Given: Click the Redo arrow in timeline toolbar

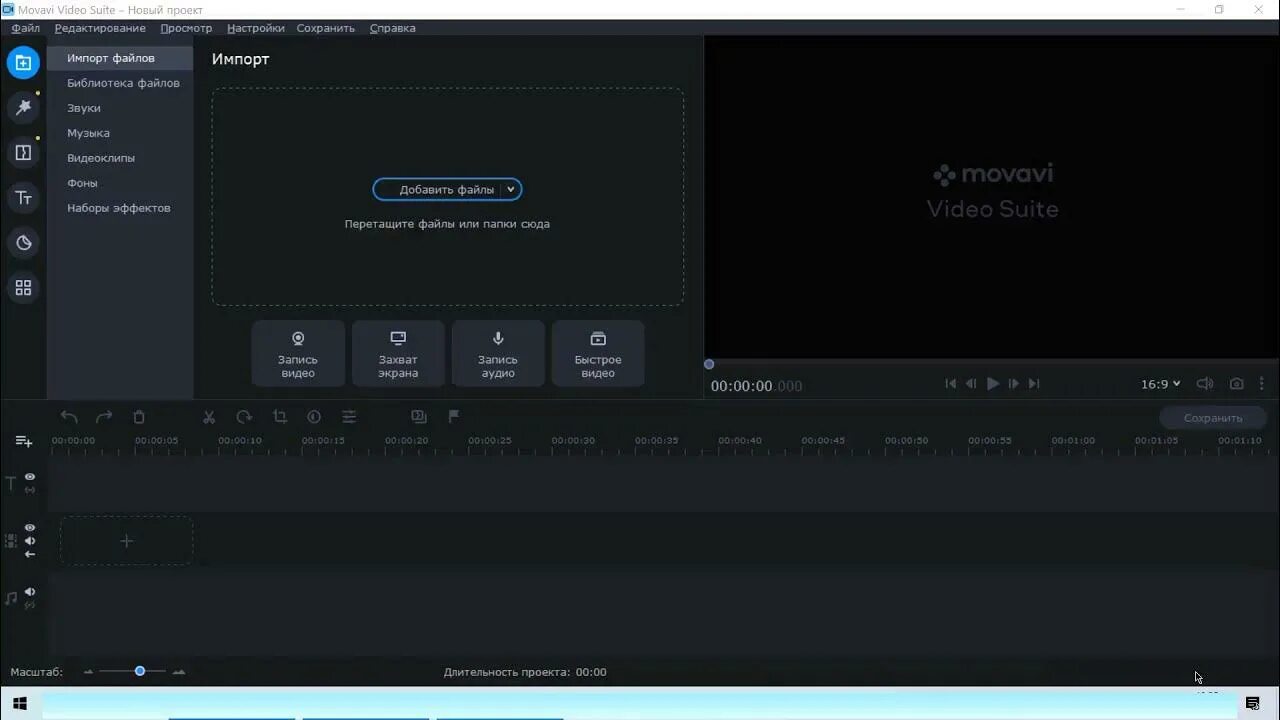Looking at the screenshot, I should click(104, 417).
